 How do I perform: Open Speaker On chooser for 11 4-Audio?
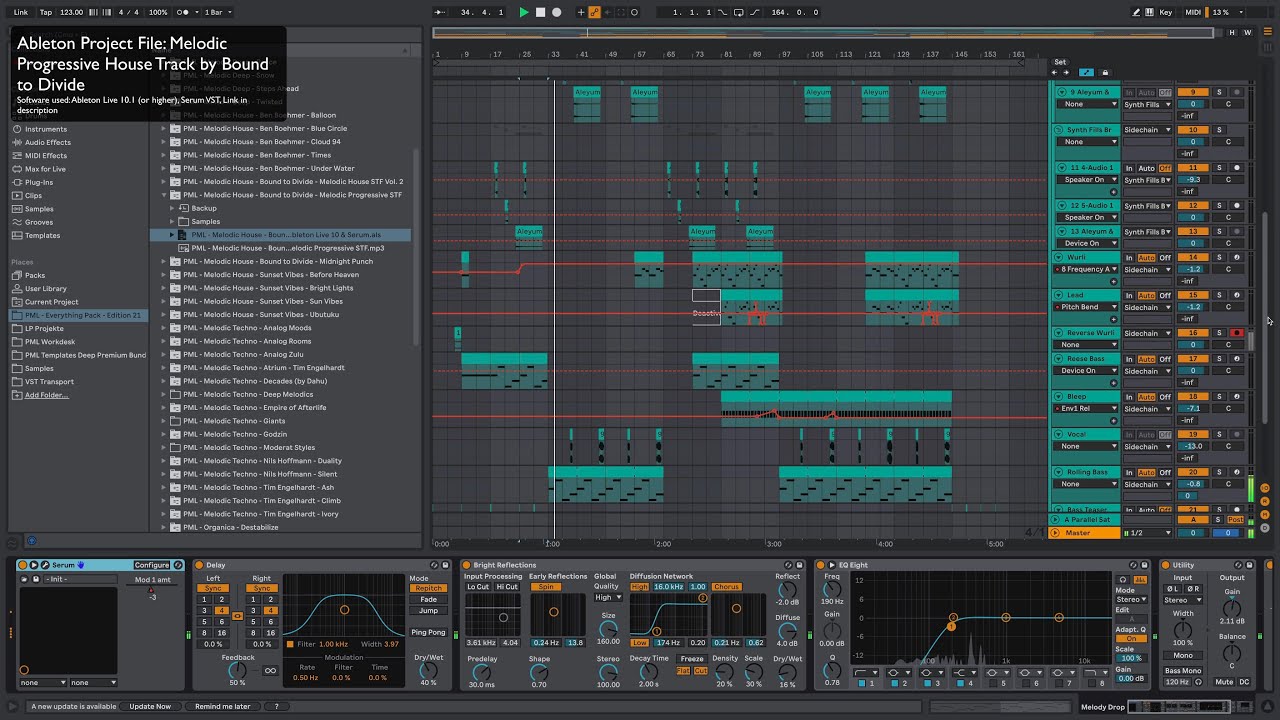[x=1088, y=180]
